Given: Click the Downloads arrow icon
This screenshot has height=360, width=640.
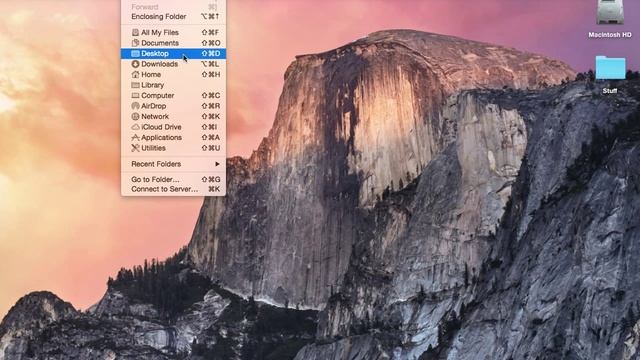Looking at the screenshot, I should (x=135, y=64).
